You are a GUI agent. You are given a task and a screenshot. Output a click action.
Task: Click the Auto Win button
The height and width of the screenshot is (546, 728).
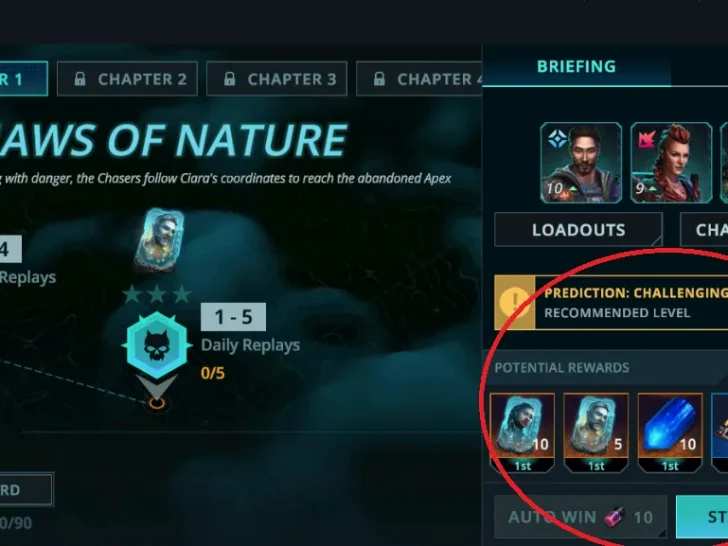(580, 517)
